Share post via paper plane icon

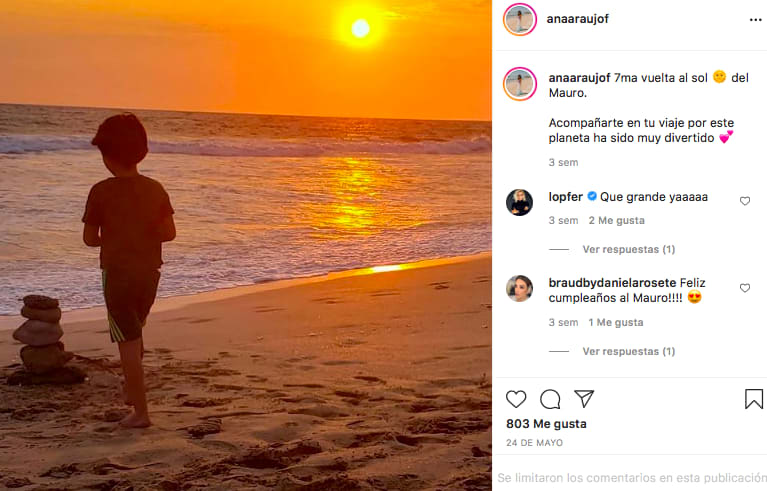click(584, 399)
